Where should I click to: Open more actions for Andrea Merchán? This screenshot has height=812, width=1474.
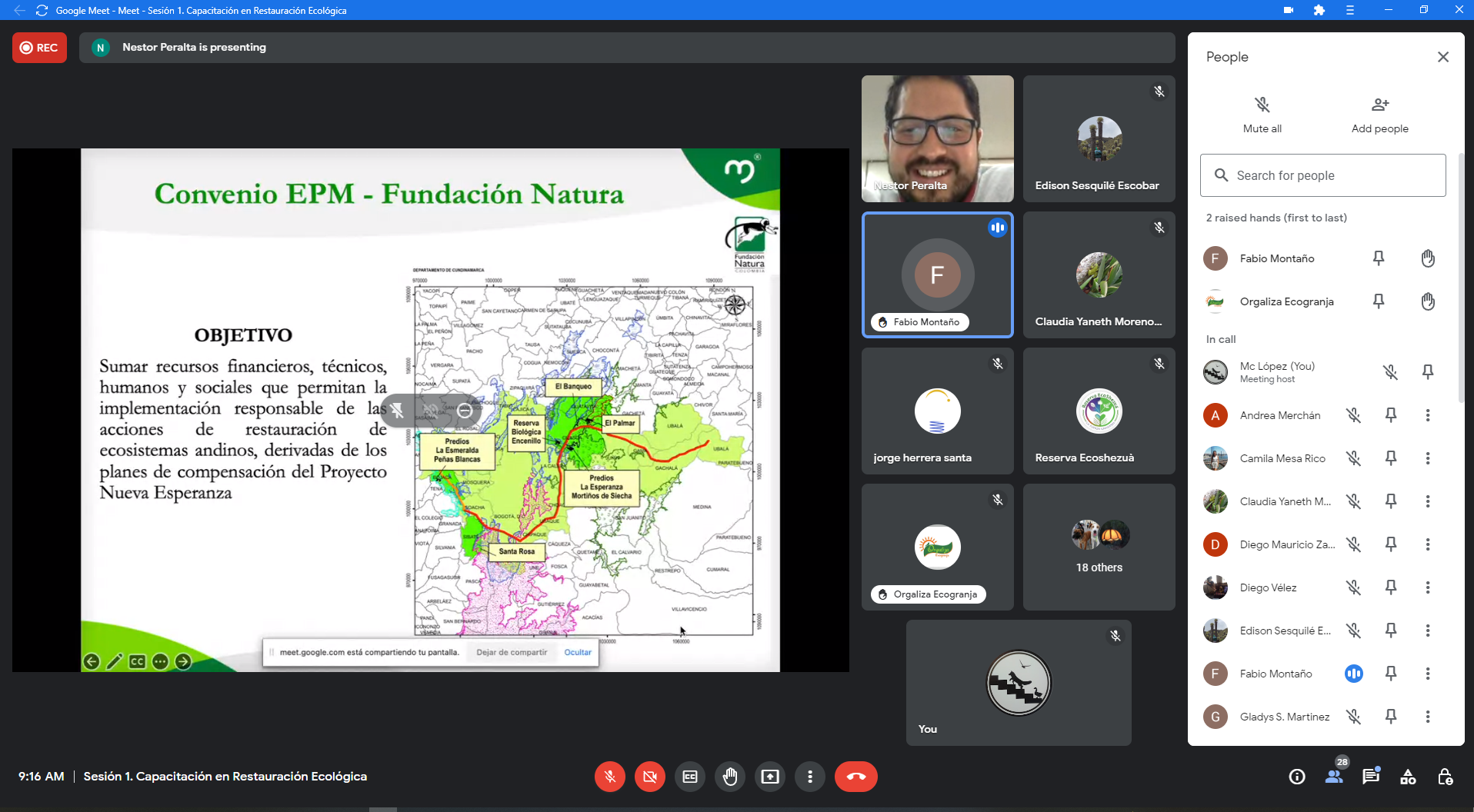pyautogui.click(x=1428, y=415)
